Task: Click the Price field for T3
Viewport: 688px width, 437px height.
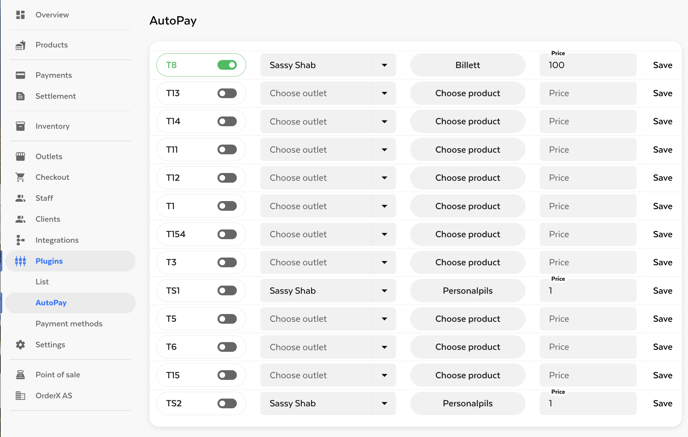Action: 588,262
